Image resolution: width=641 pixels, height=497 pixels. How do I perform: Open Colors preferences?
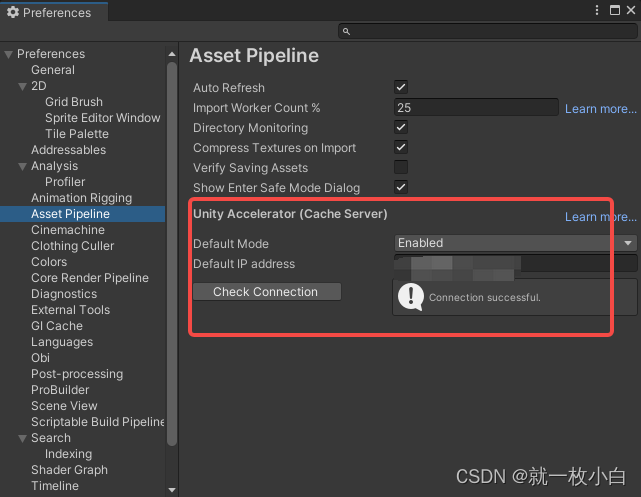click(x=49, y=262)
